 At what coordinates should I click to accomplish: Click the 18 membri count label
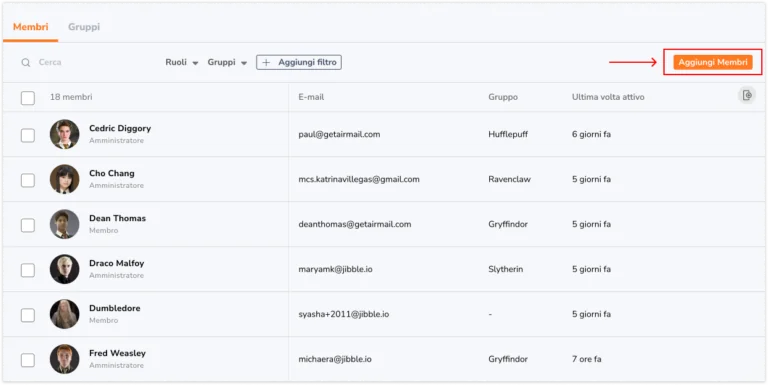71,97
